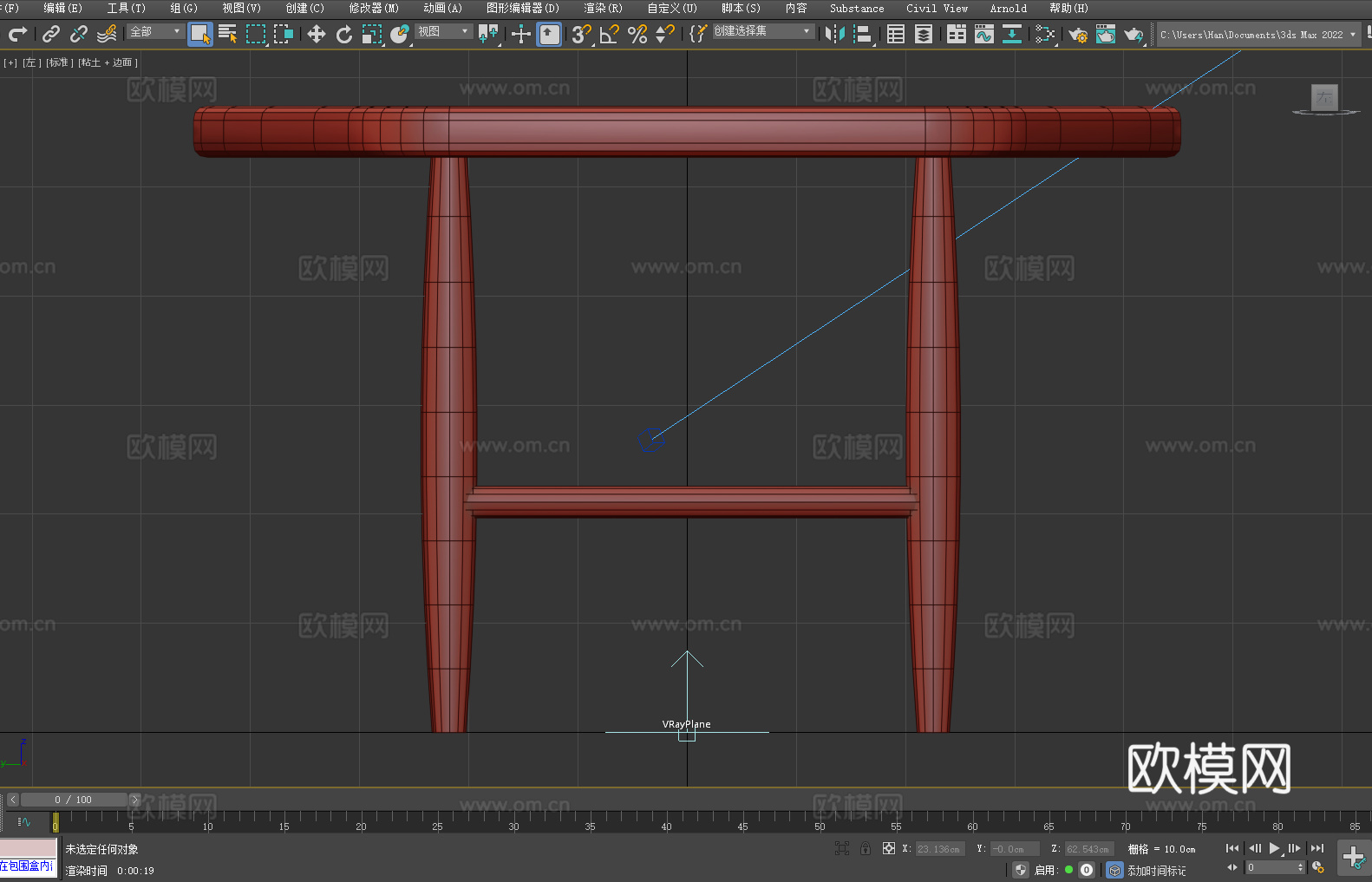Open the 修改器(M) menu

pyautogui.click(x=374, y=8)
